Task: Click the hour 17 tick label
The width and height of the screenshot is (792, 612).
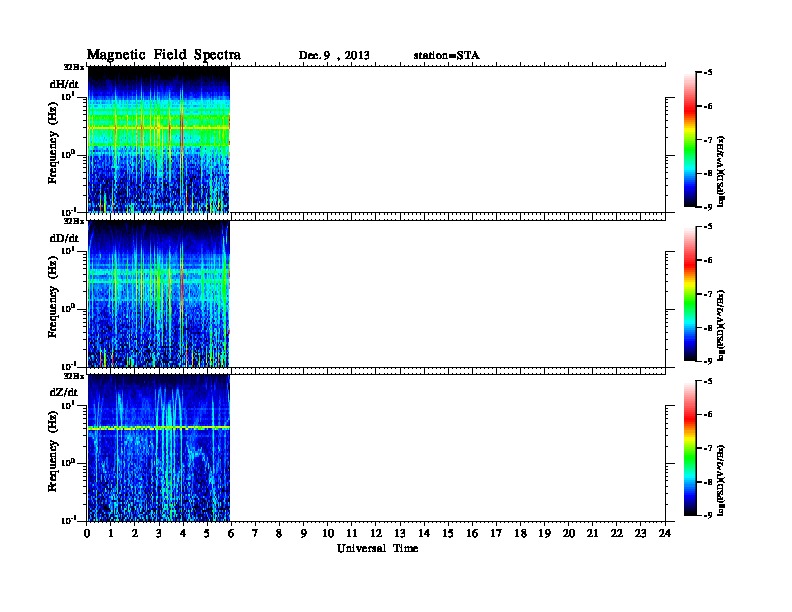Action: pyautogui.click(x=497, y=534)
